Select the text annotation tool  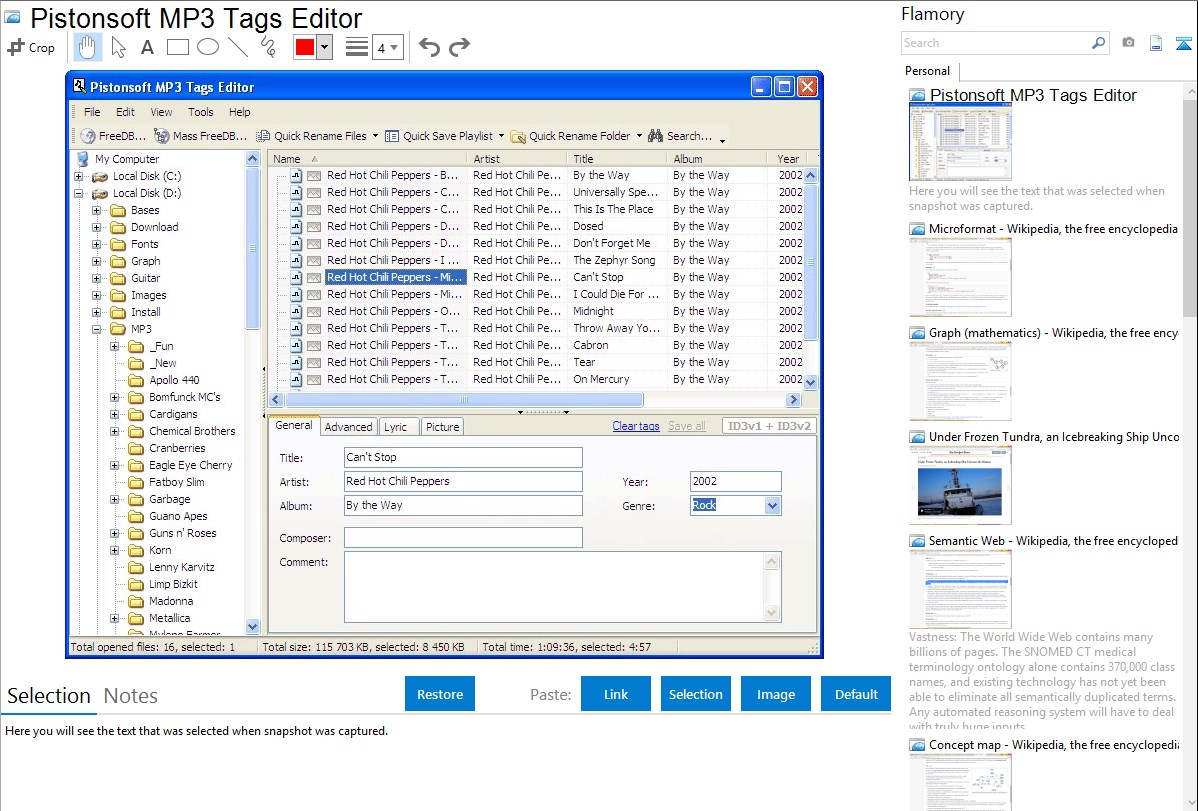click(147, 47)
